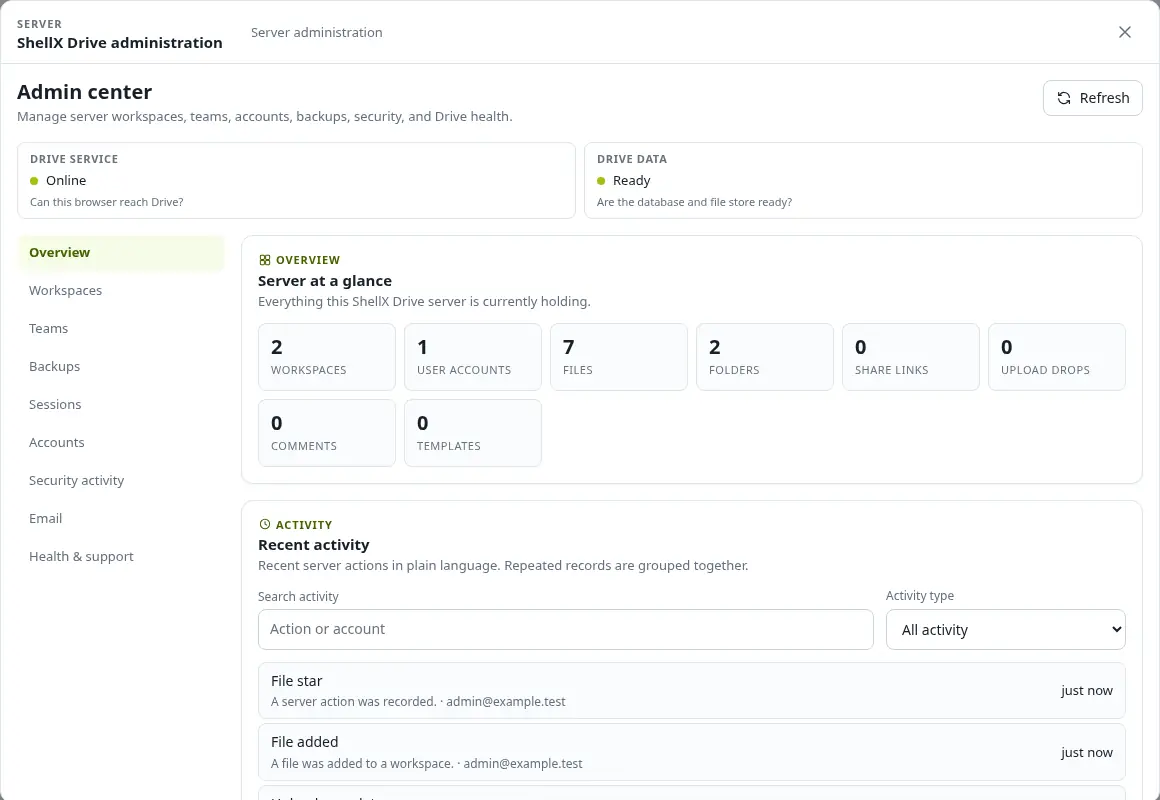Open Security activity in the sidebar
Image resolution: width=1160 pixels, height=800 pixels.
click(121, 480)
